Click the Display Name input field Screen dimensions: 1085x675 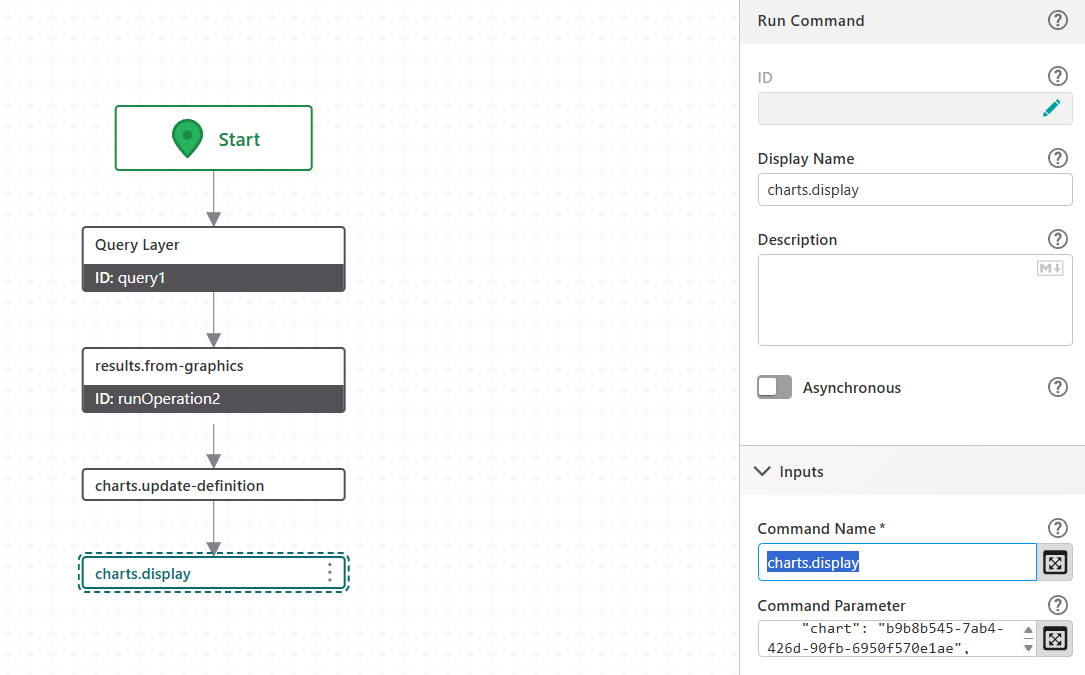[915, 190]
